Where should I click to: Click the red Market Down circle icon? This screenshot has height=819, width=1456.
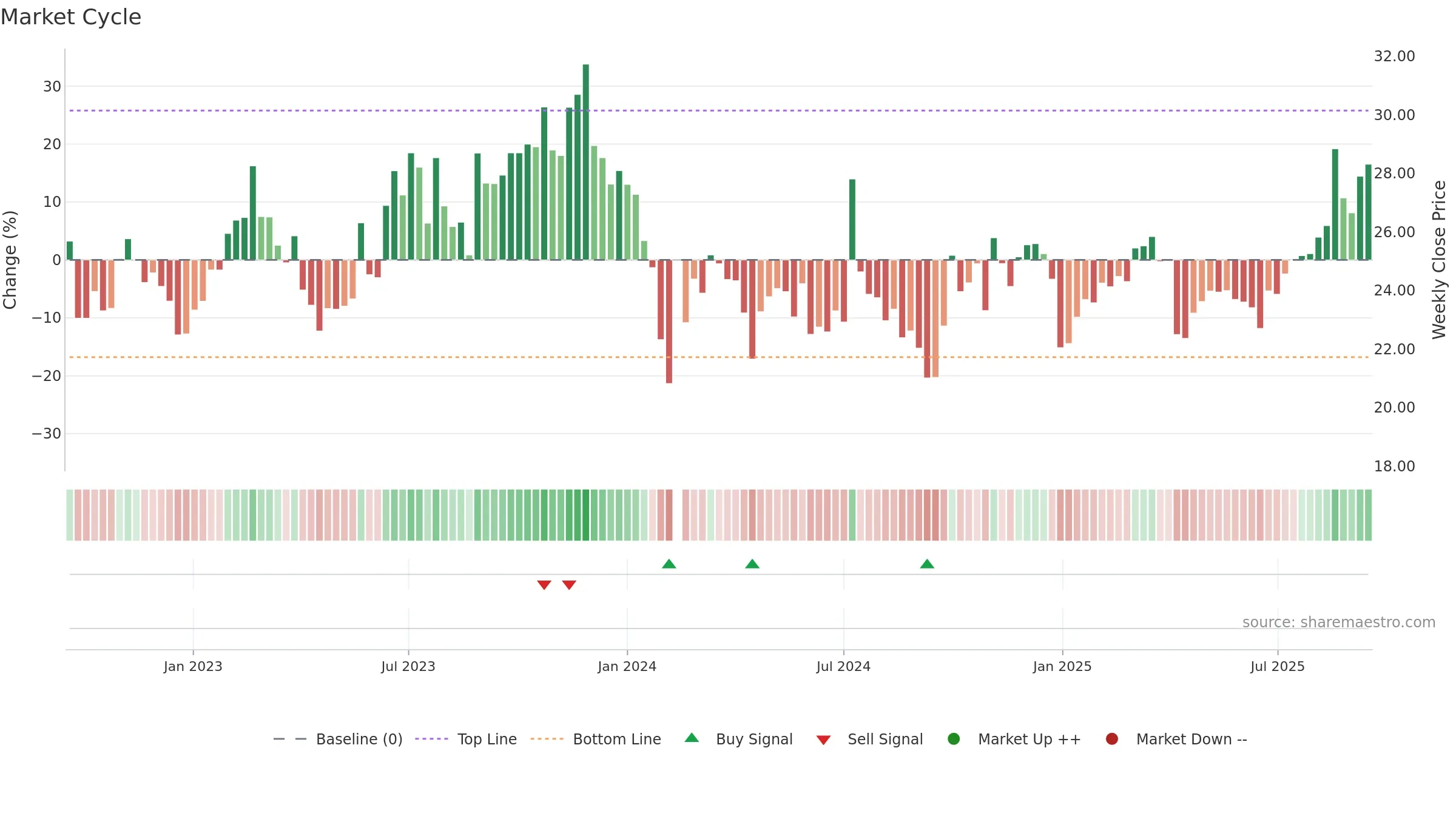[x=1112, y=739]
